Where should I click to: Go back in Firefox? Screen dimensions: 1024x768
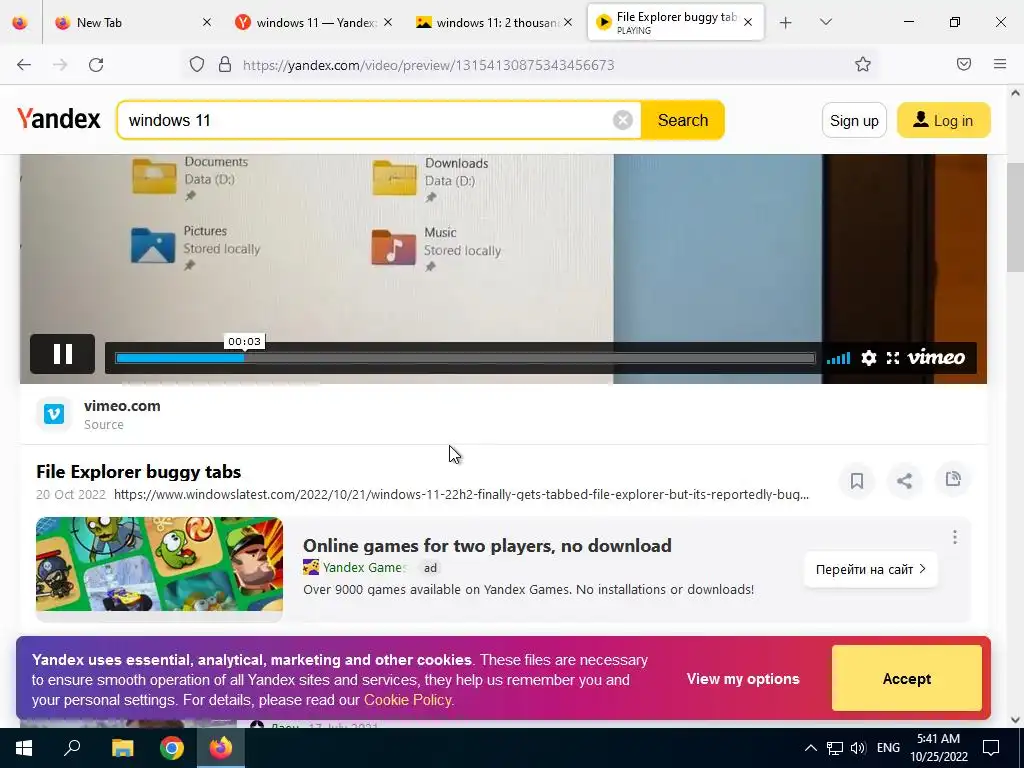tap(24, 65)
